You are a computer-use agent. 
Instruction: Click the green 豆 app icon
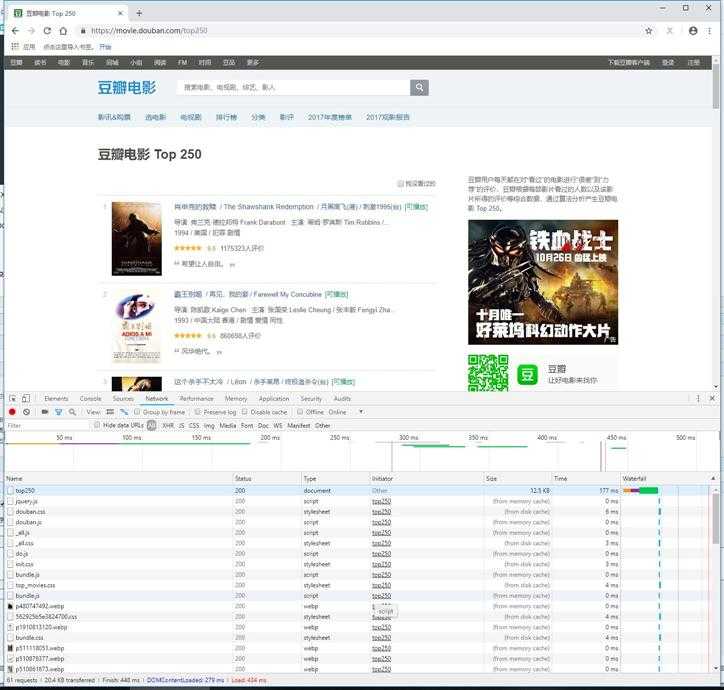coord(527,375)
